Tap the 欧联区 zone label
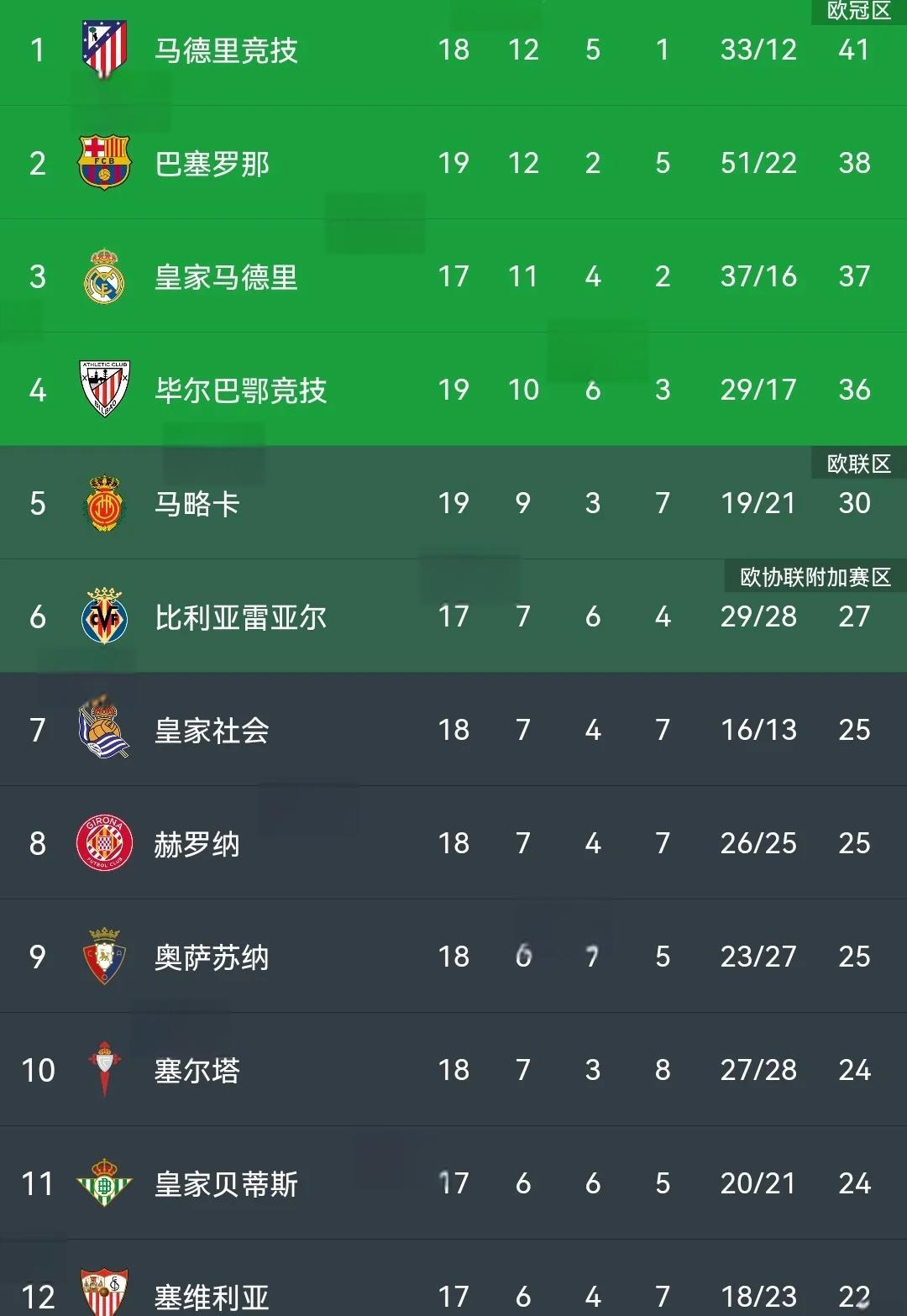This screenshot has height=1316, width=907. pyautogui.click(x=858, y=464)
